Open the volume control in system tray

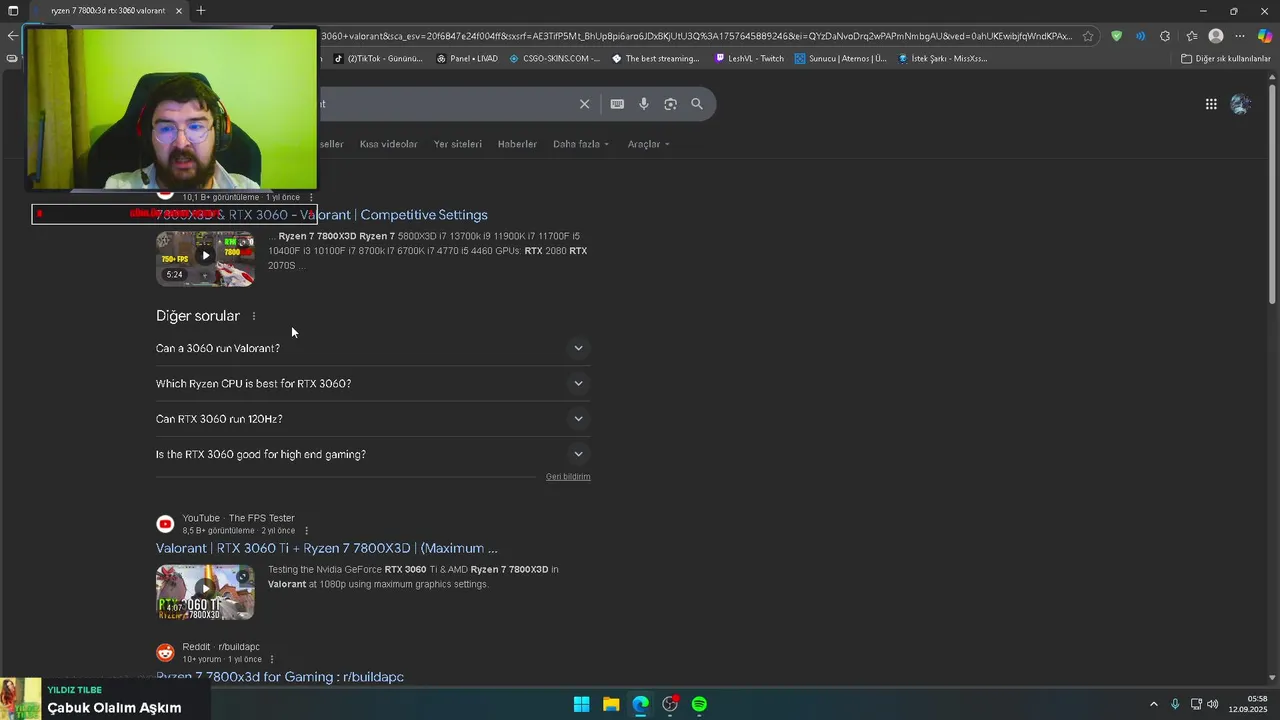[x=1213, y=704]
